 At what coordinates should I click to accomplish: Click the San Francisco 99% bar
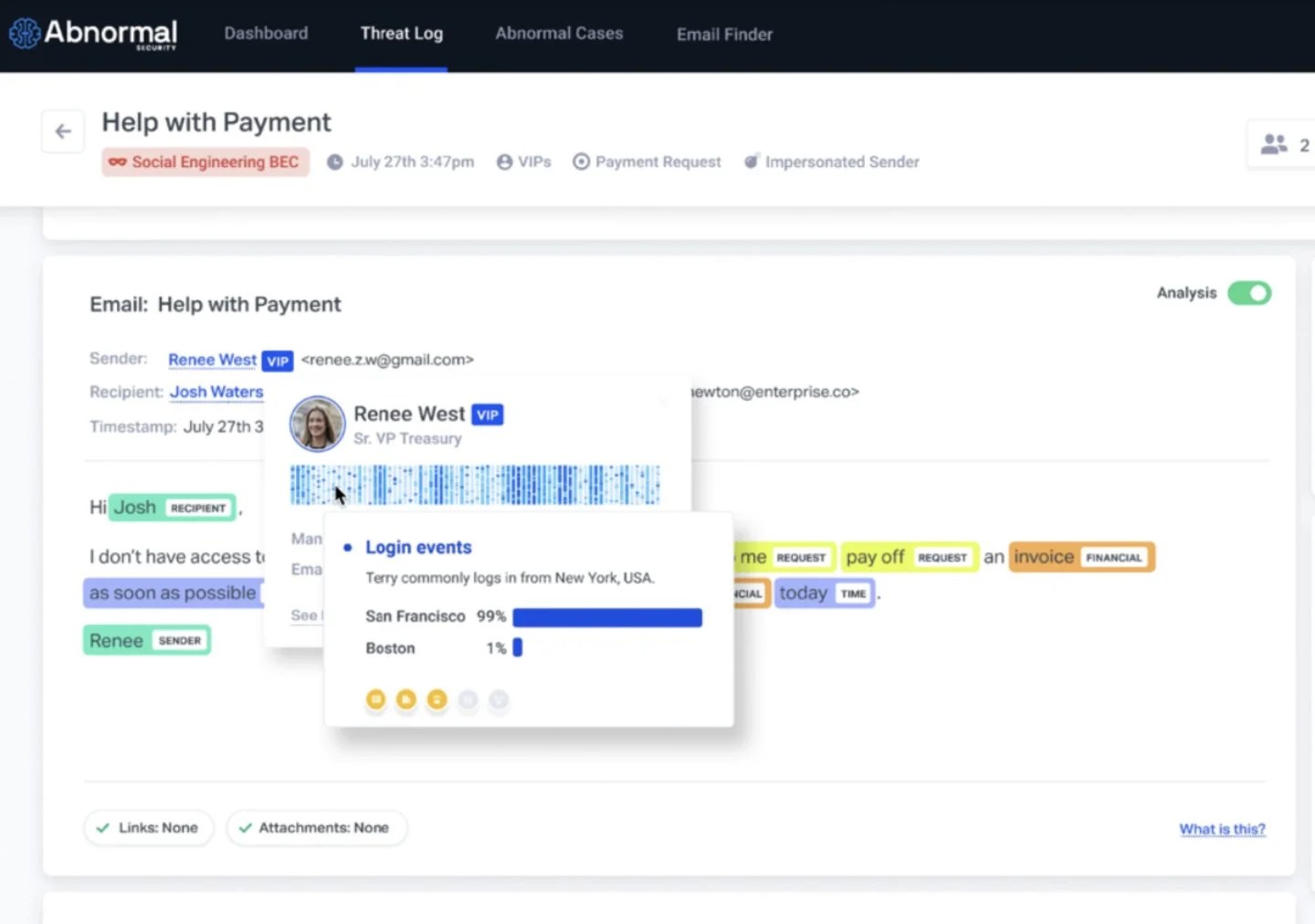pos(607,617)
